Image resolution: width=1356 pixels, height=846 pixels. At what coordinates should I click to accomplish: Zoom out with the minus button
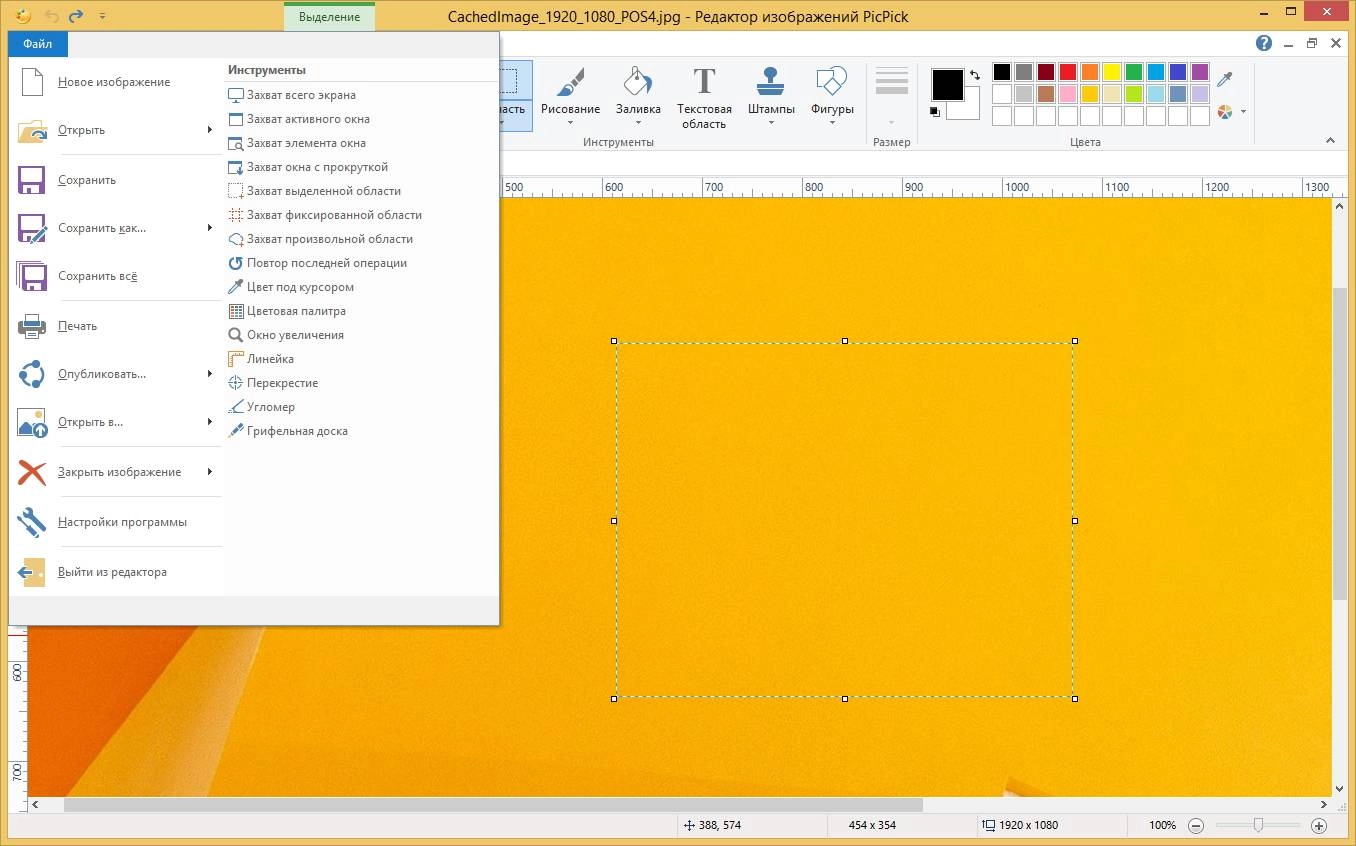pyautogui.click(x=1196, y=826)
